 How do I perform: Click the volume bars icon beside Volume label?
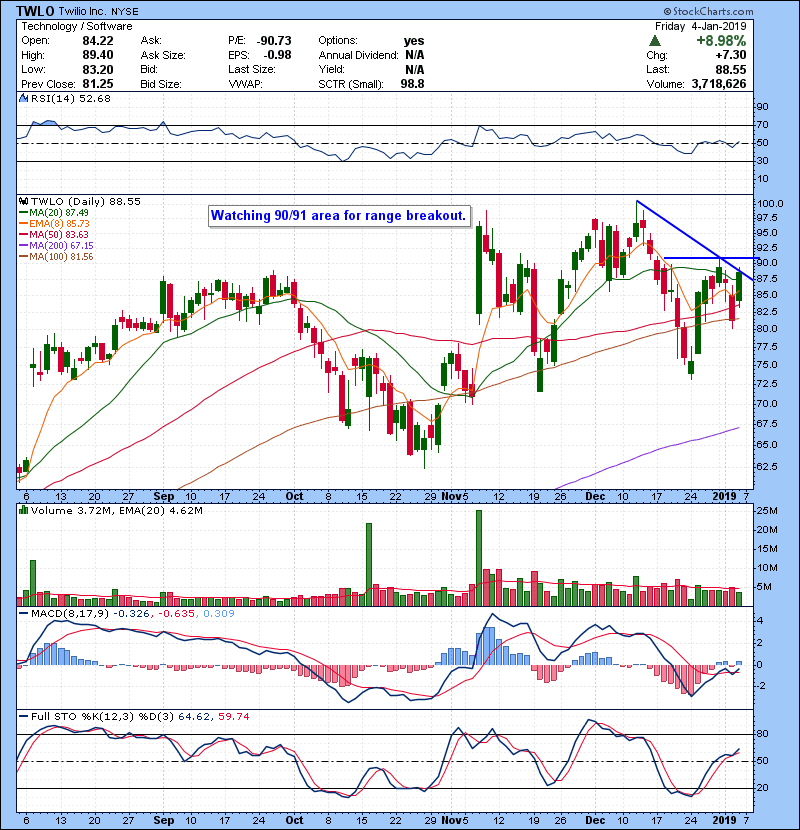[x=23, y=510]
